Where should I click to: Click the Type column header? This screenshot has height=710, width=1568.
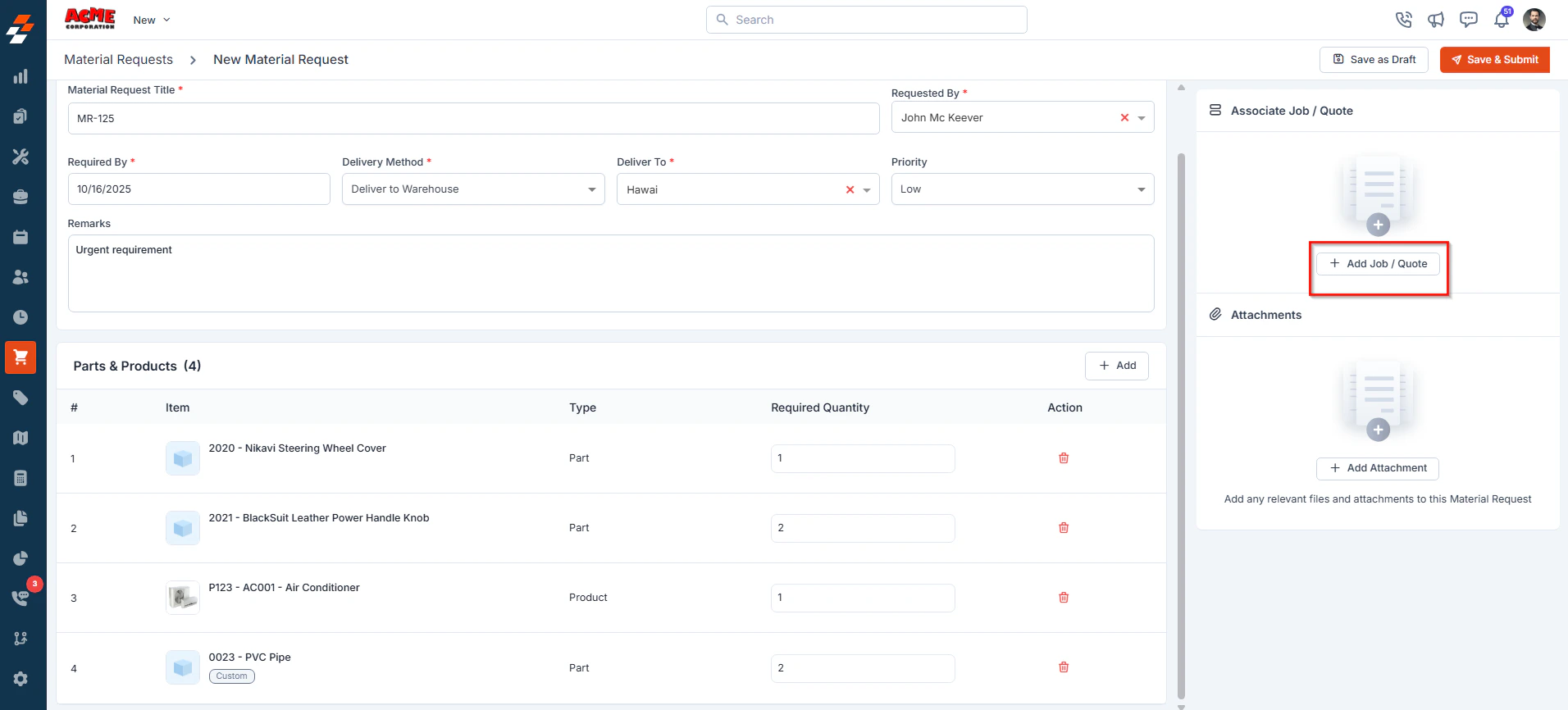click(582, 407)
